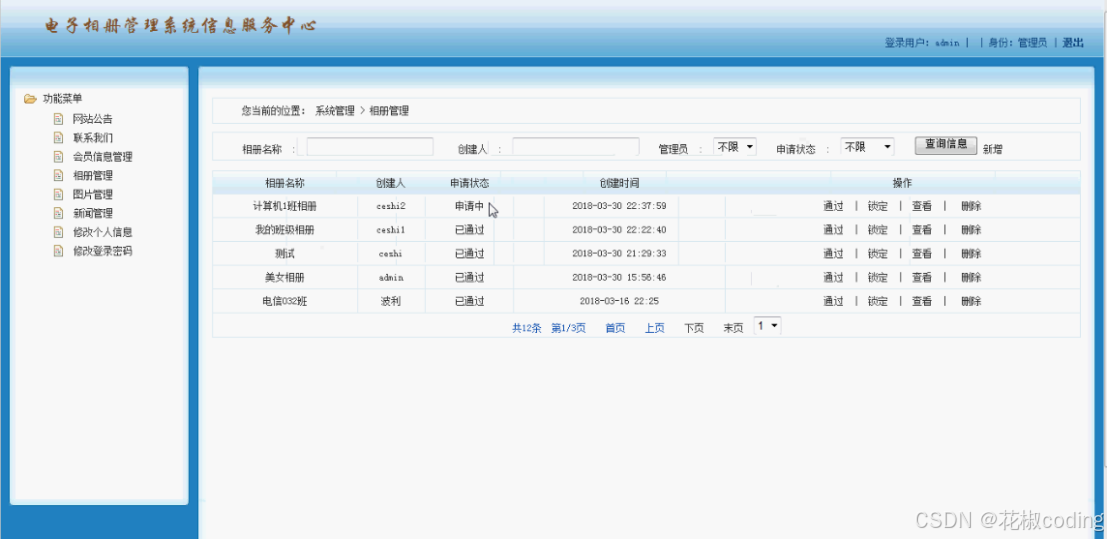Click the document icon next to 网站公告

59,119
